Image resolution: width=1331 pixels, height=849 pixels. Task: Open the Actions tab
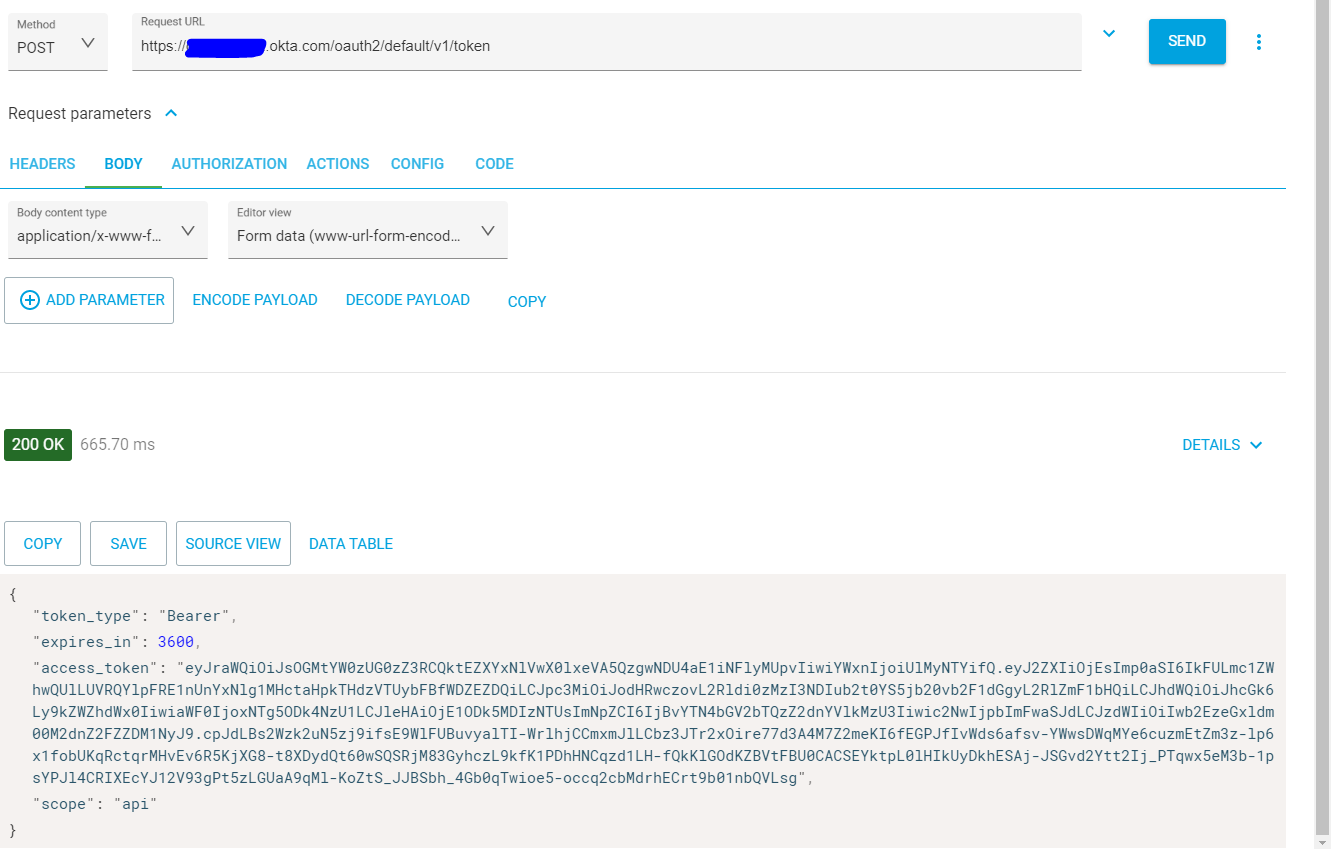coord(338,164)
